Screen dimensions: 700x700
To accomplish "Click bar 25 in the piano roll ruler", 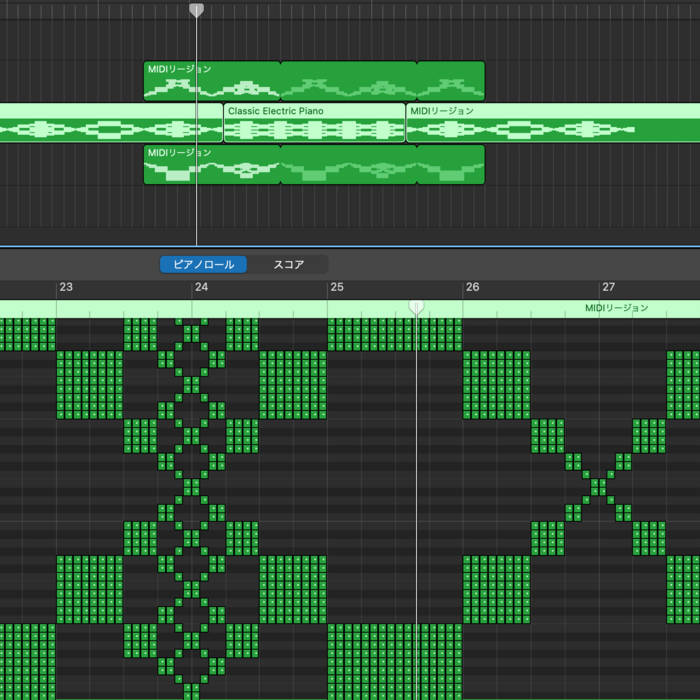I will pos(337,287).
